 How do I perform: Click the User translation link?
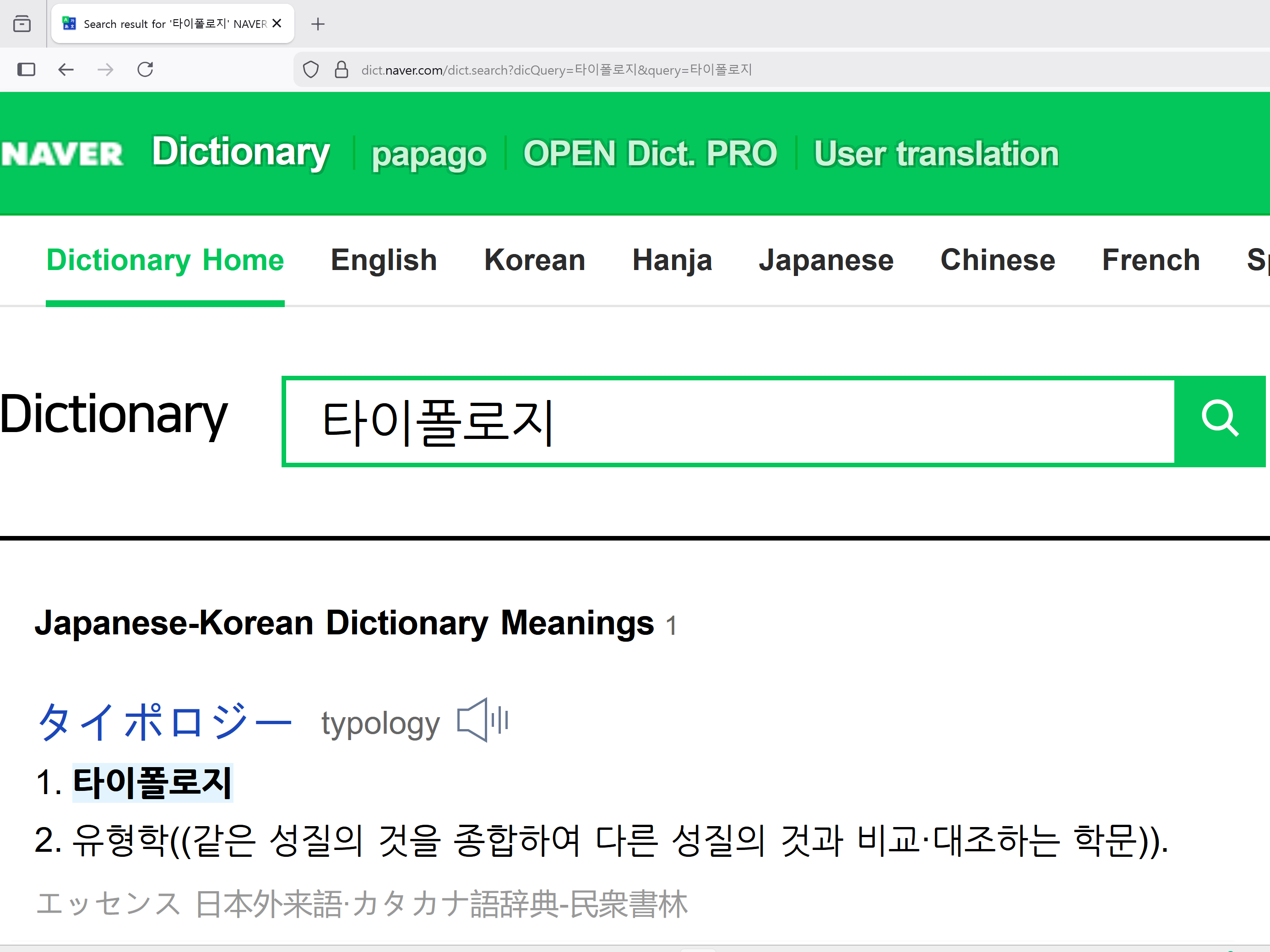pos(936,154)
